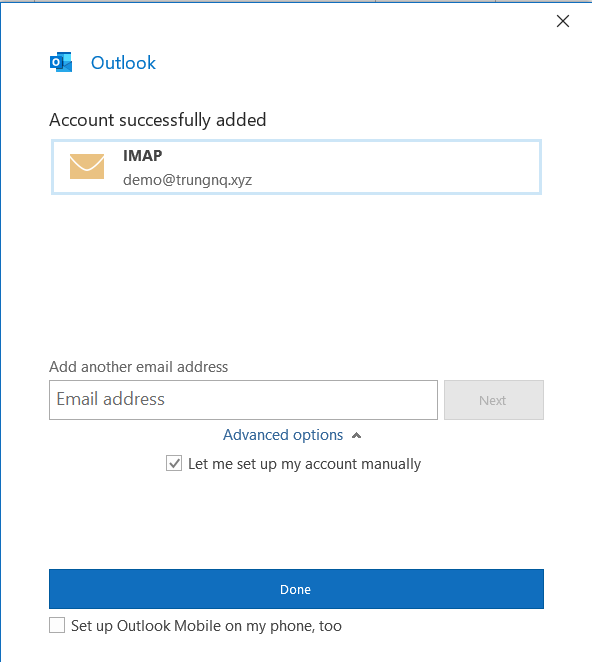Screen dimensions: 592x662
Task: Click the Done button
Action: (296, 589)
